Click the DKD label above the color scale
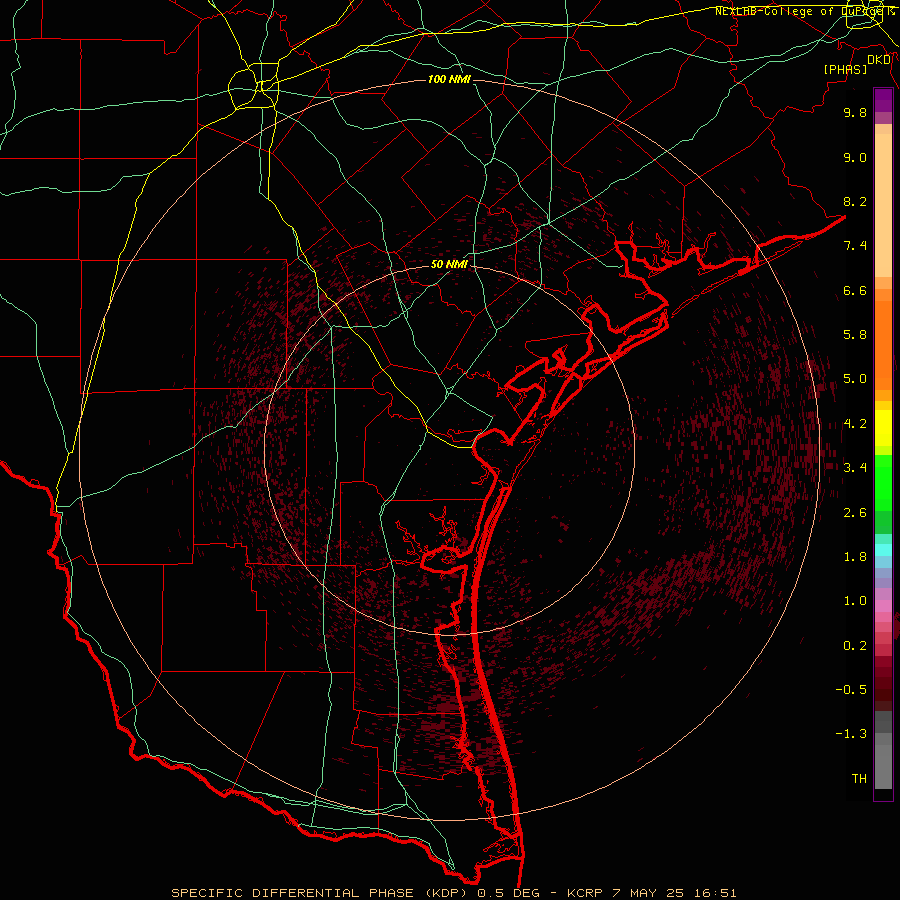 pos(879,60)
